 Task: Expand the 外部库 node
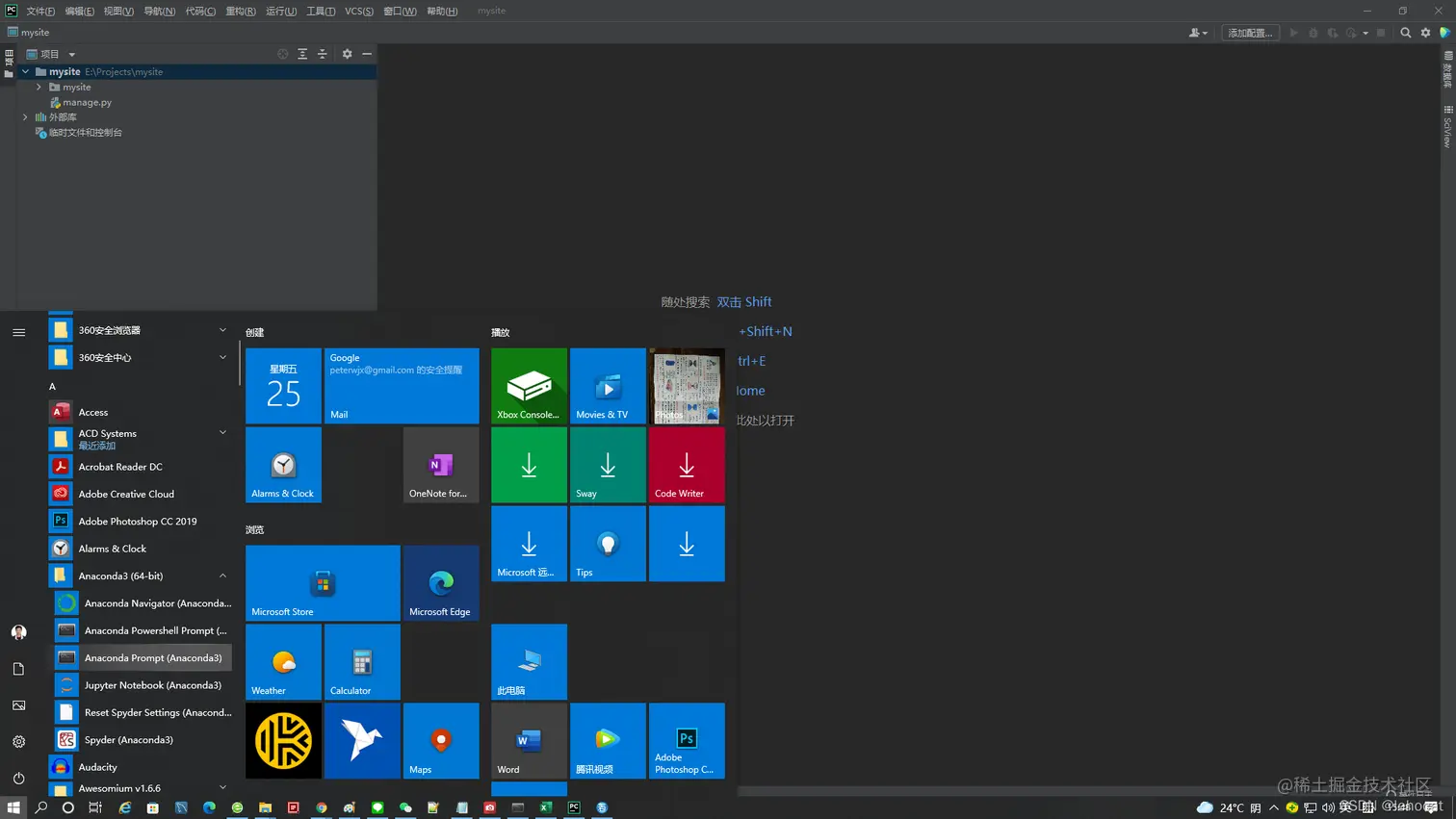click(26, 116)
